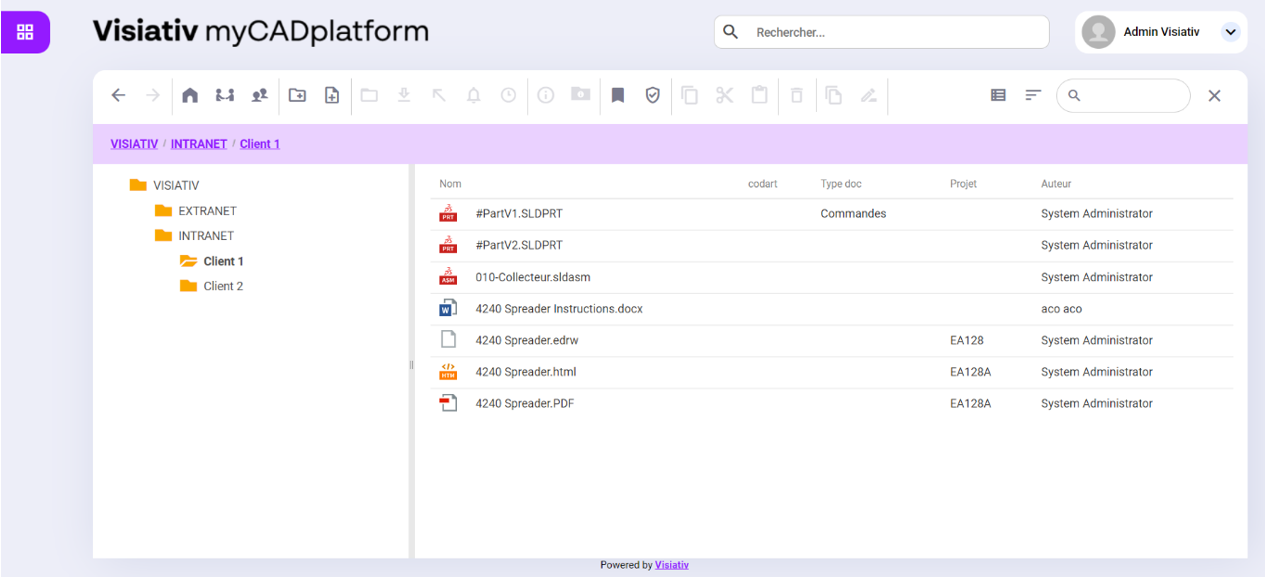Select the Client 2 folder in tree

click(223, 286)
